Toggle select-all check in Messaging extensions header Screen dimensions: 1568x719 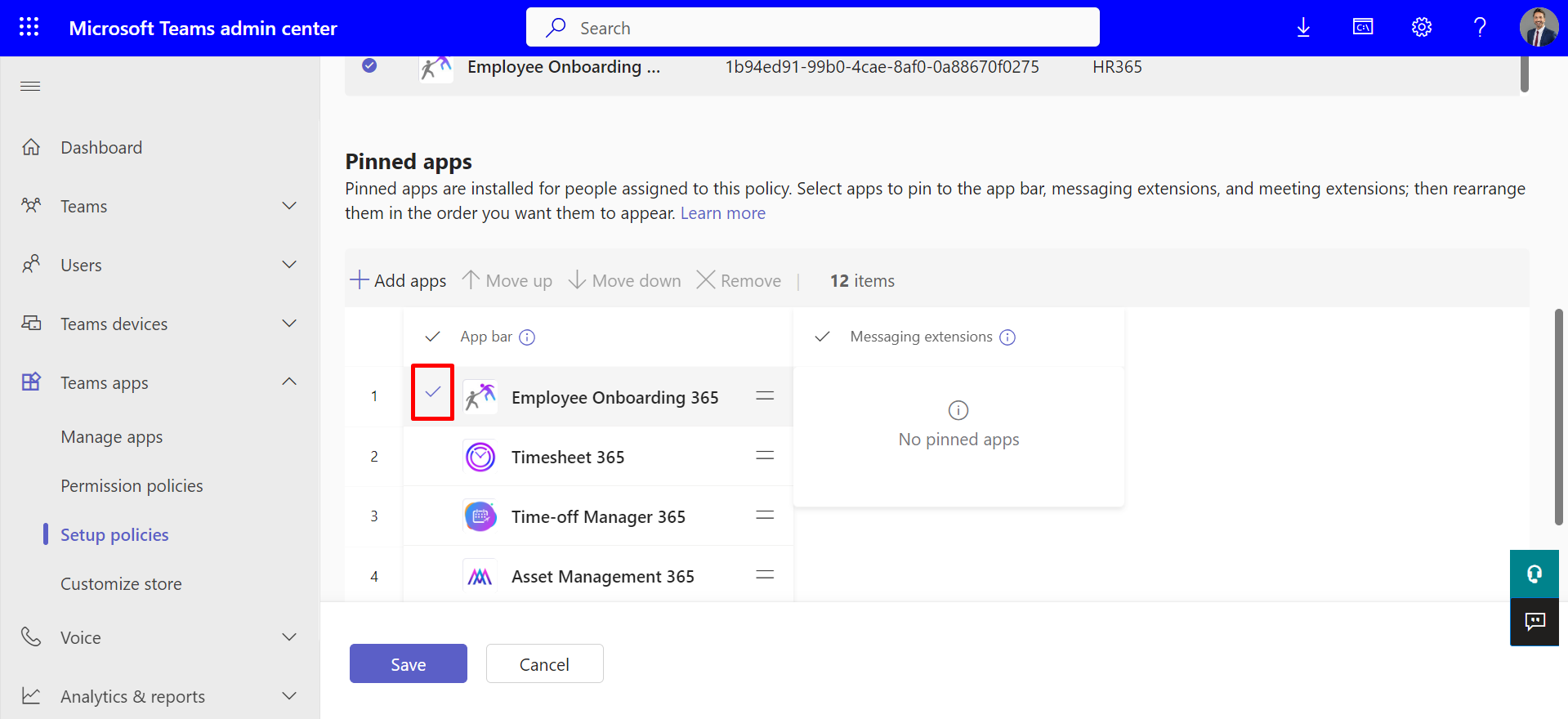[823, 337]
